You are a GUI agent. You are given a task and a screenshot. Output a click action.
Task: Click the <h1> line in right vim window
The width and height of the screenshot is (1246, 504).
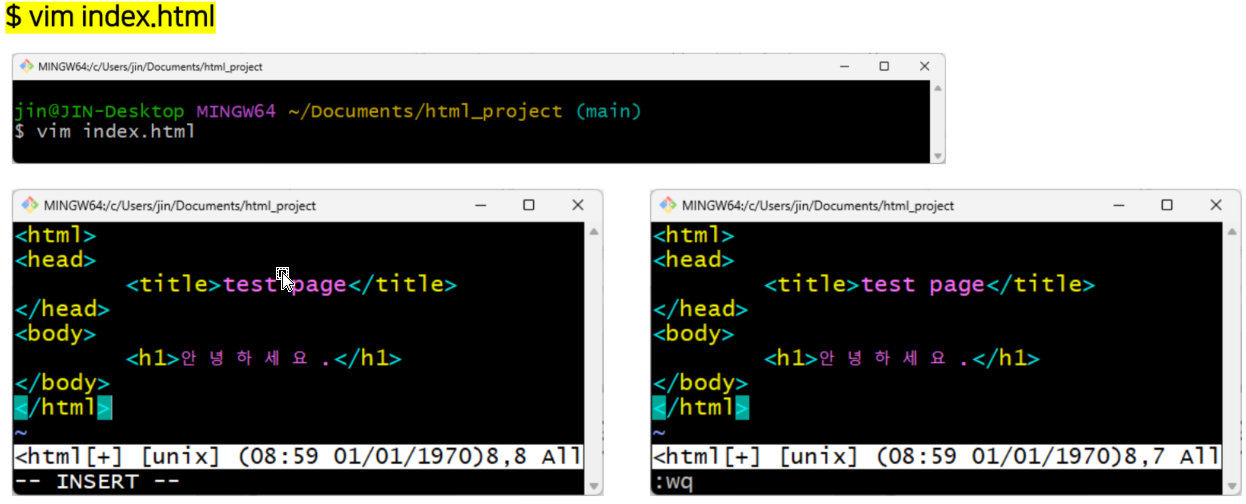click(902, 358)
